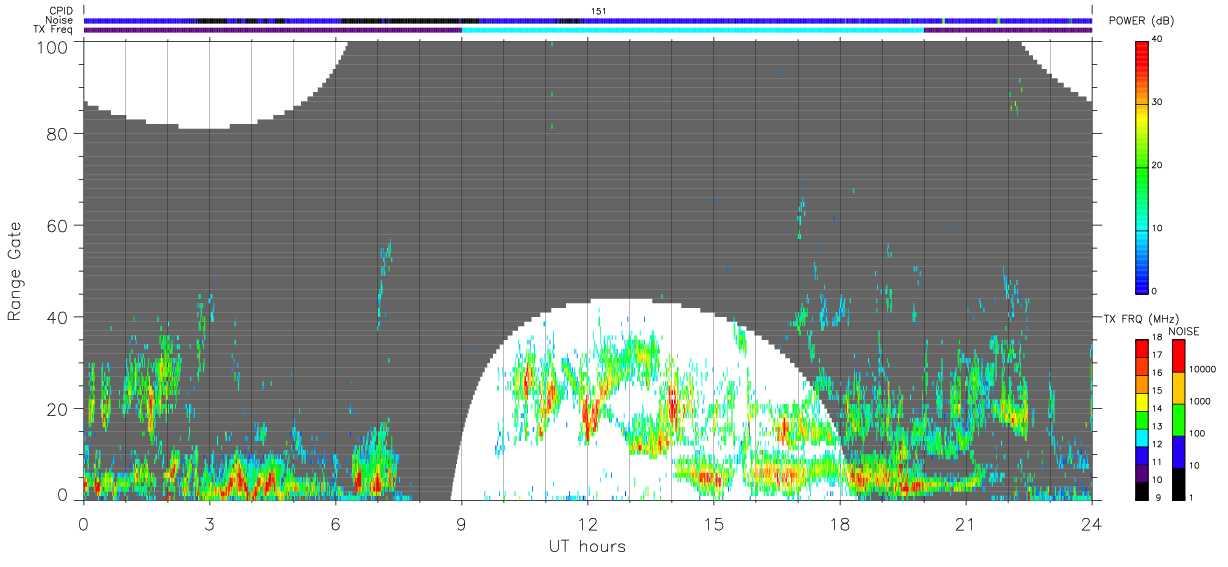
Task: Click the 15 tick on the UT hours axis
Action: tap(714, 523)
